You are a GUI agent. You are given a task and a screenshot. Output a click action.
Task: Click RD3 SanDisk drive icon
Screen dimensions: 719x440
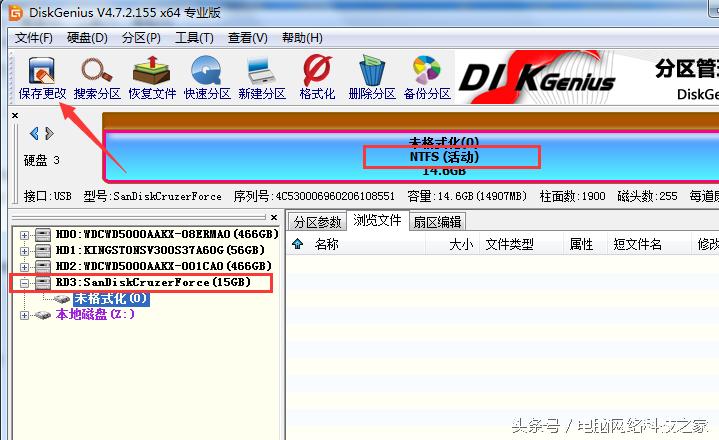tap(43, 282)
